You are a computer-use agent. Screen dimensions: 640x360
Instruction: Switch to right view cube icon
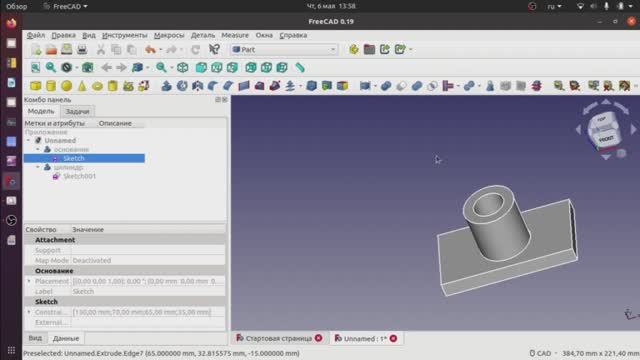232,68
